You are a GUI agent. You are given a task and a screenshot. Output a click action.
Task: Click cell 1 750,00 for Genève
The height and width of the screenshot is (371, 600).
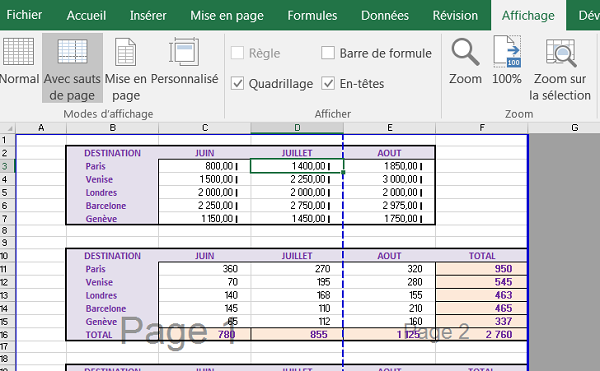pyautogui.click(x=390, y=218)
